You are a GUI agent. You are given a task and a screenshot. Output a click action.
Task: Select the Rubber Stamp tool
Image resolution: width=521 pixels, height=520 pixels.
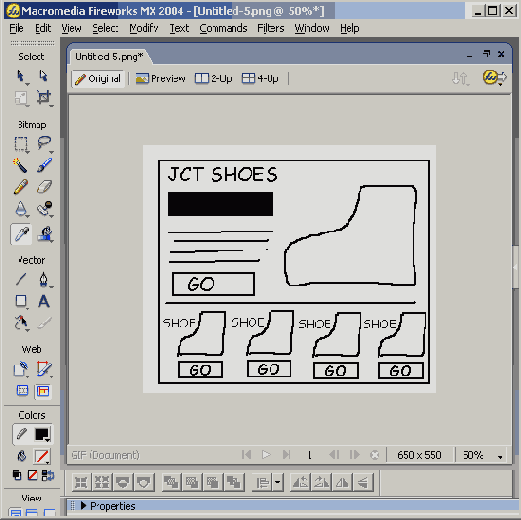pyautogui.click(x=44, y=209)
